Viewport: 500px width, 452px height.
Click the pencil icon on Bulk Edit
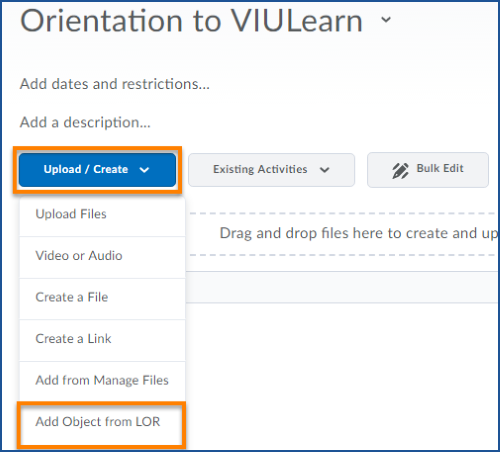[400, 171]
